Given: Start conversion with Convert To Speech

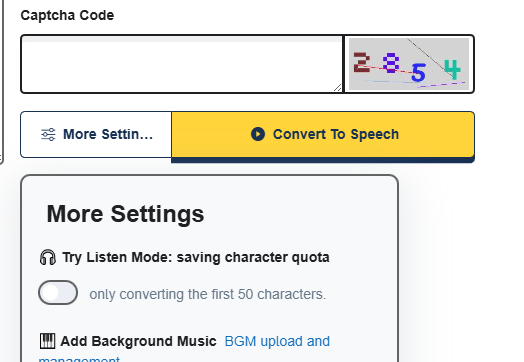Looking at the screenshot, I should coord(323,134).
